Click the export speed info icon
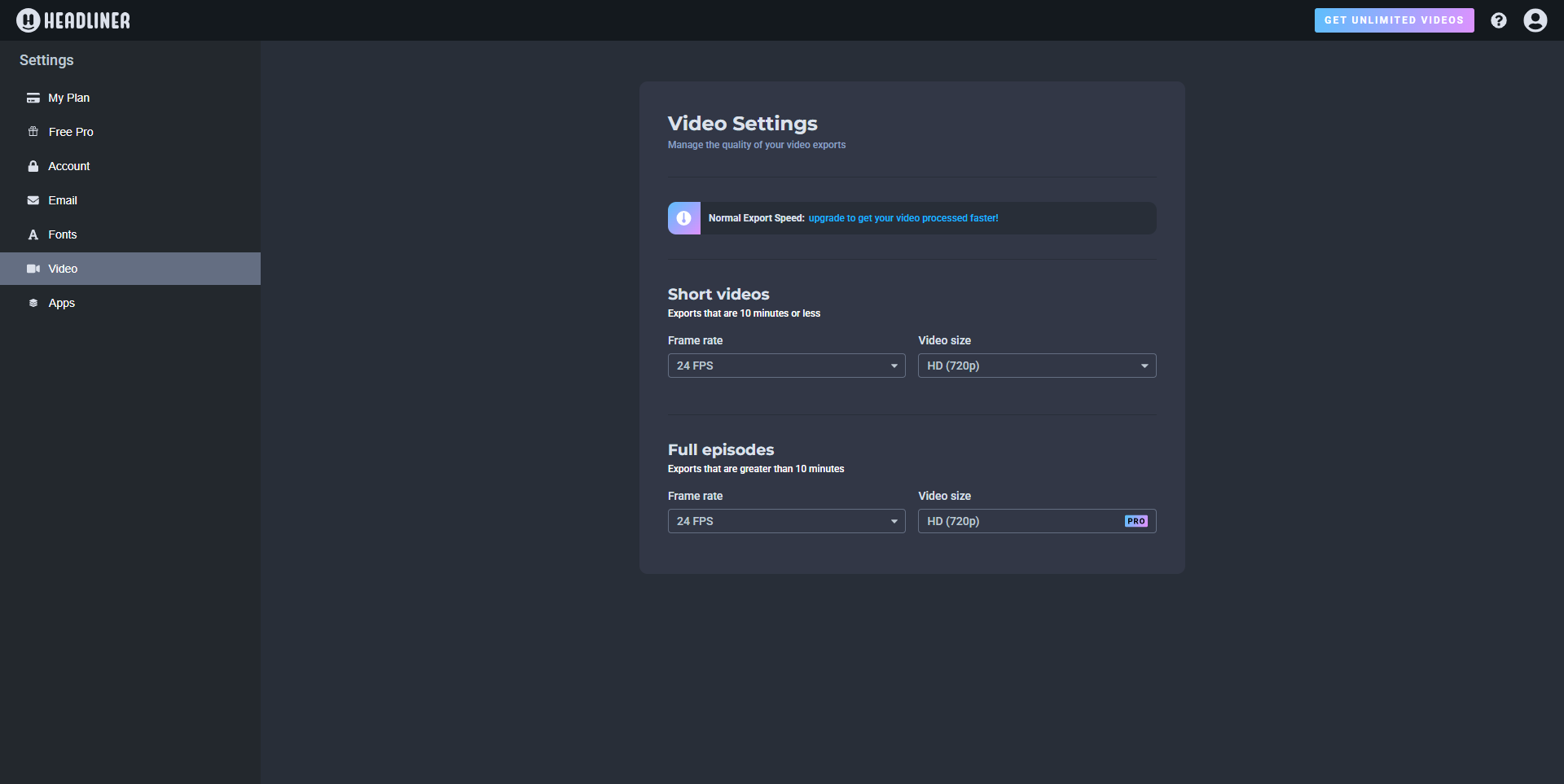1564x784 pixels. [684, 218]
